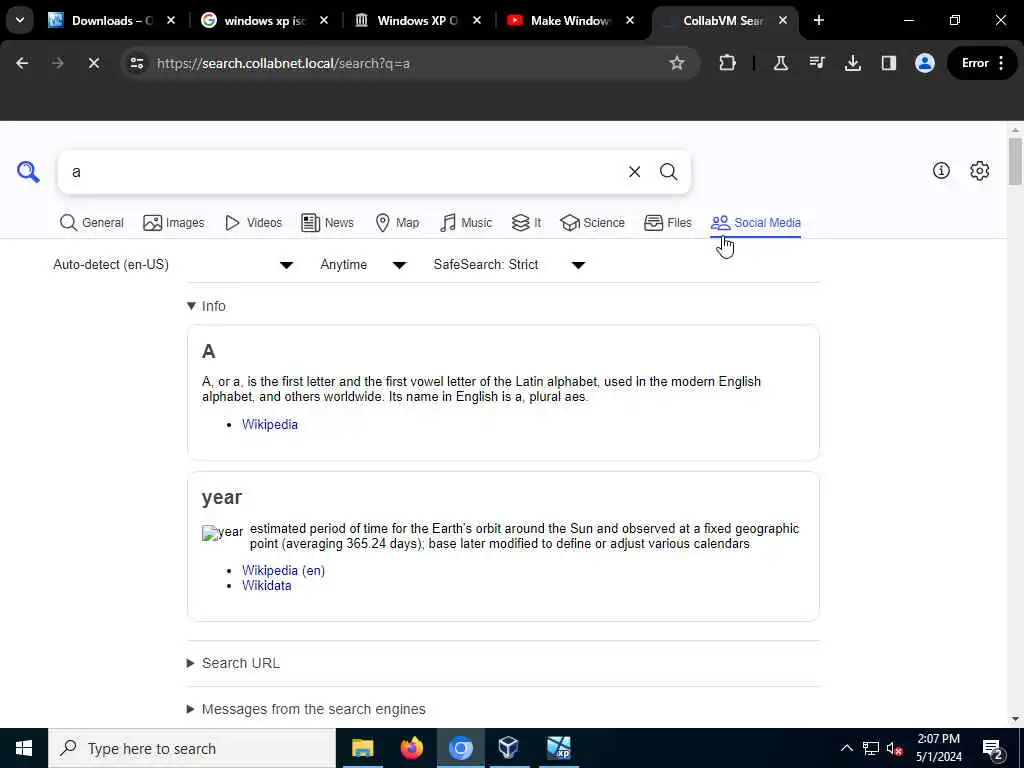Select the News search category
The width and height of the screenshot is (1024, 768).
[328, 223]
